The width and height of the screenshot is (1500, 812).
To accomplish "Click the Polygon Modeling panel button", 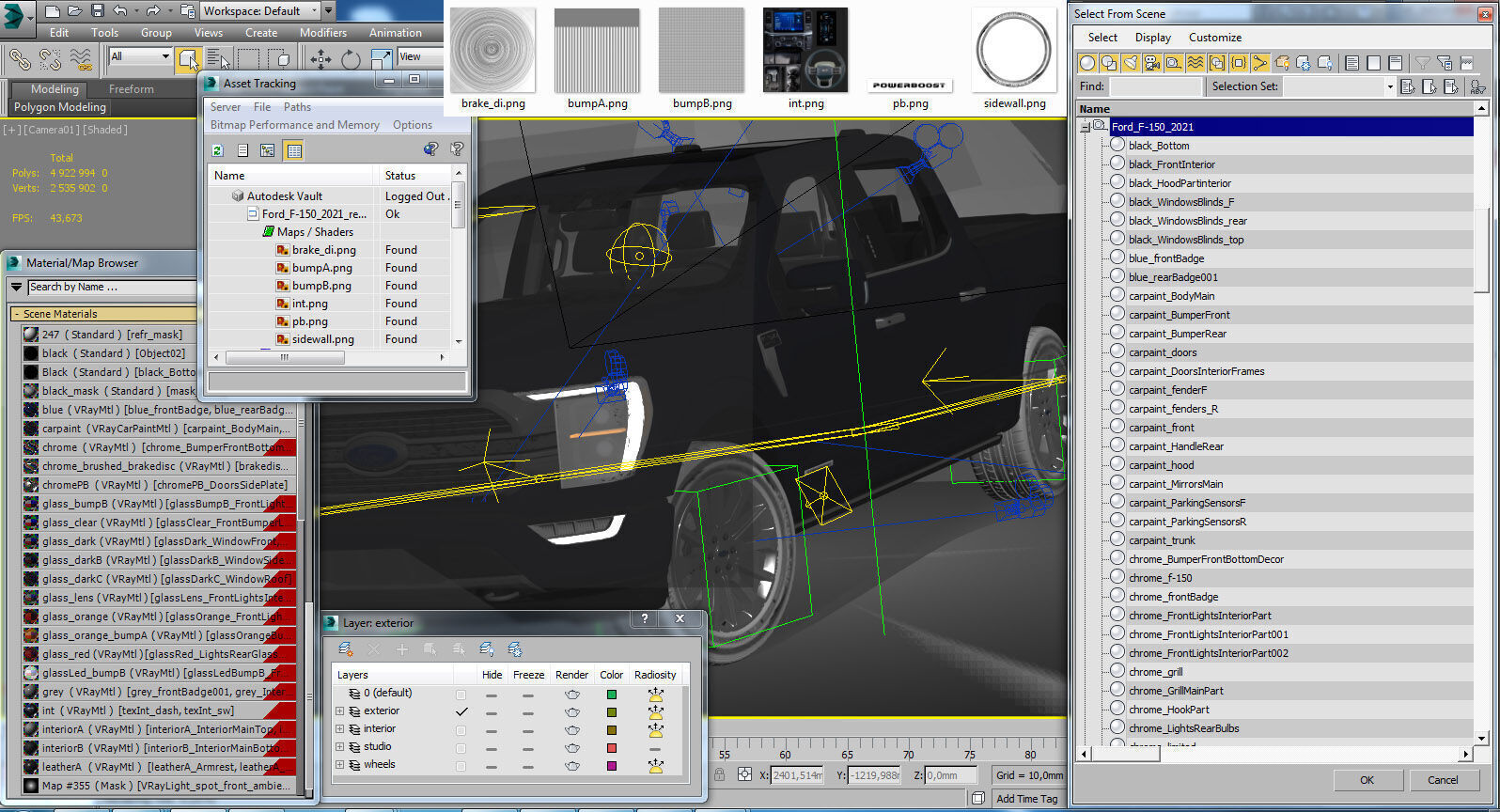I will [60, 107].
